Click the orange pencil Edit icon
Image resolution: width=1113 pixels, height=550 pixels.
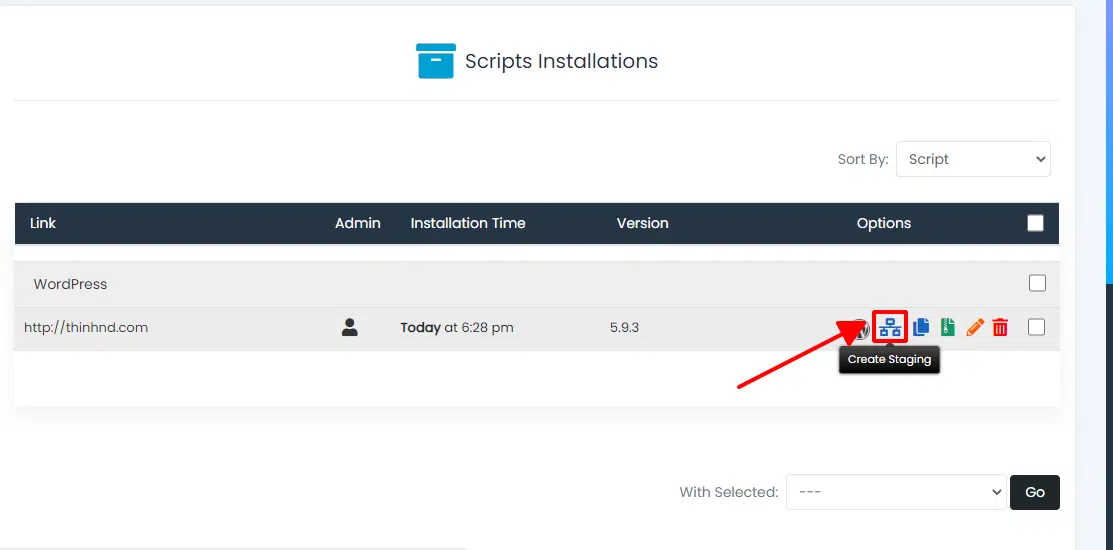click(x=974, y=327)
